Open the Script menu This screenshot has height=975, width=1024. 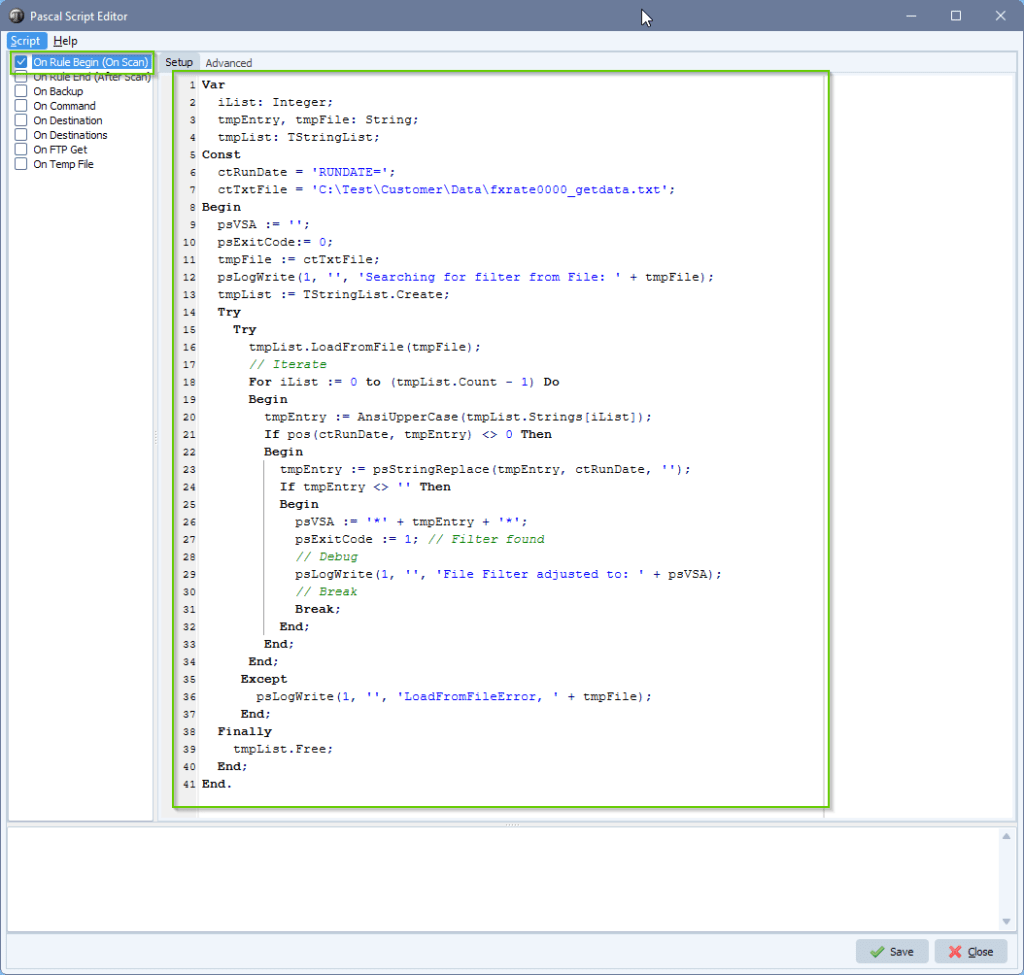click(x=25, y=41)
